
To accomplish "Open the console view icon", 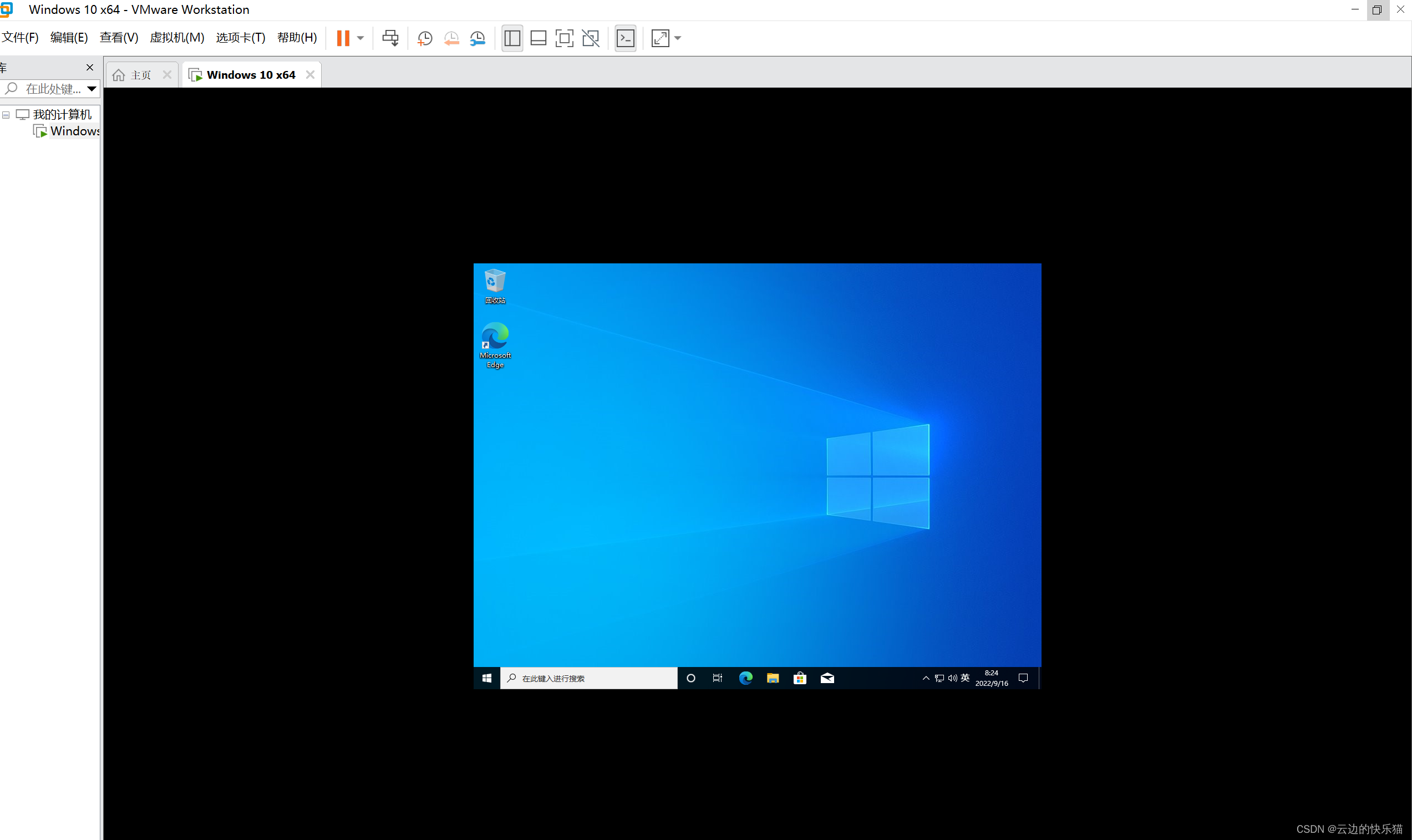I will (625, 38).
